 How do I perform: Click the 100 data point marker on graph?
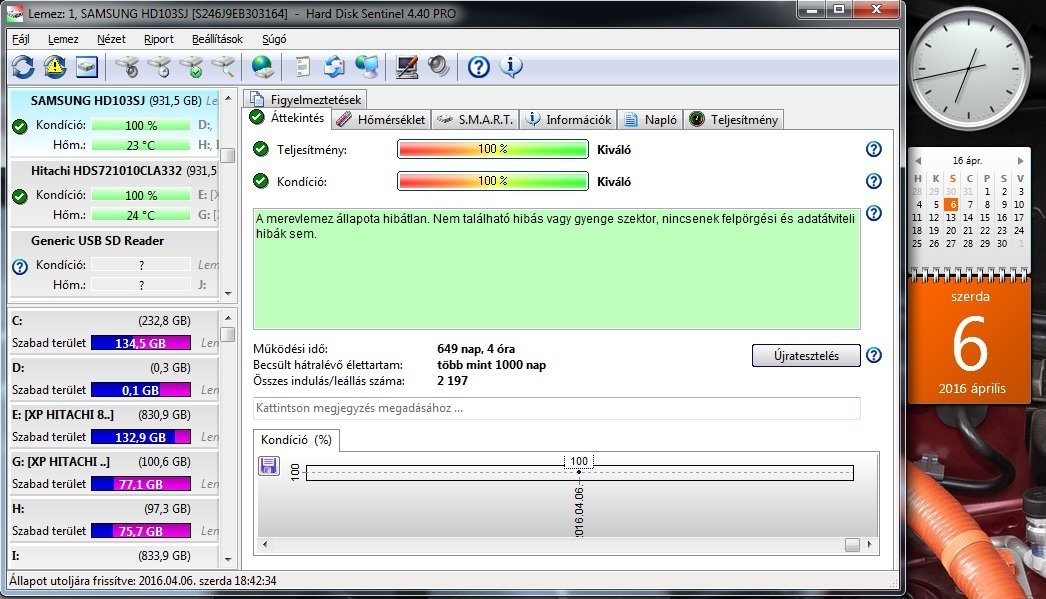578,472
